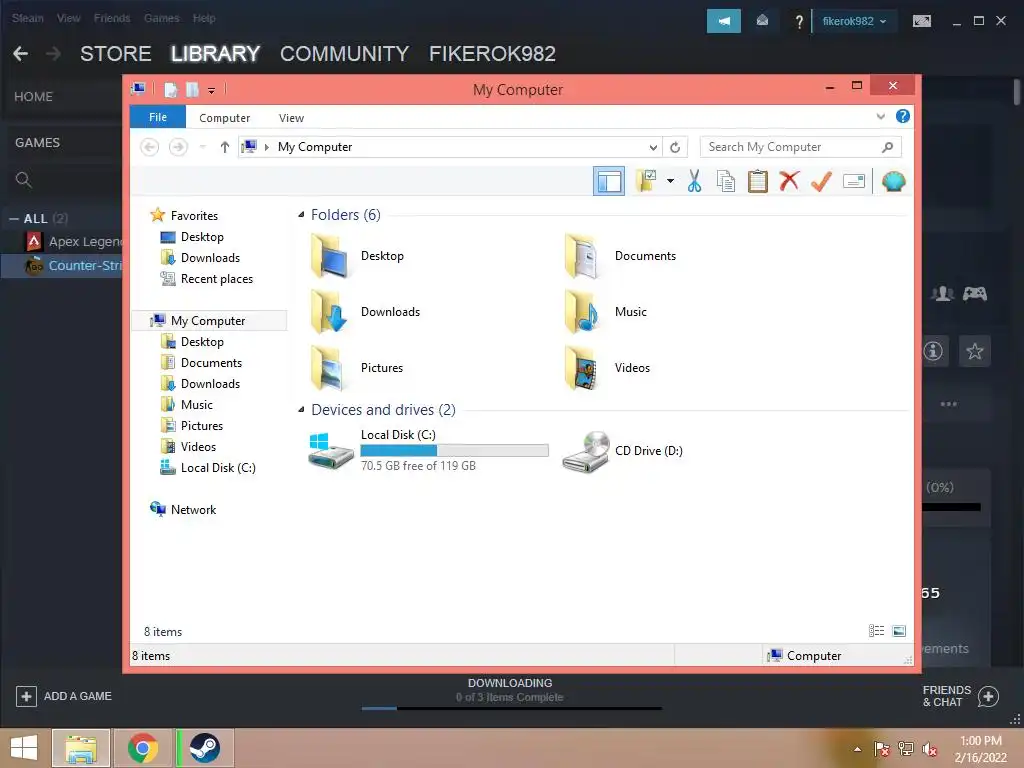Click the Rename icon in Explorer toolbar

click(854, 181)
